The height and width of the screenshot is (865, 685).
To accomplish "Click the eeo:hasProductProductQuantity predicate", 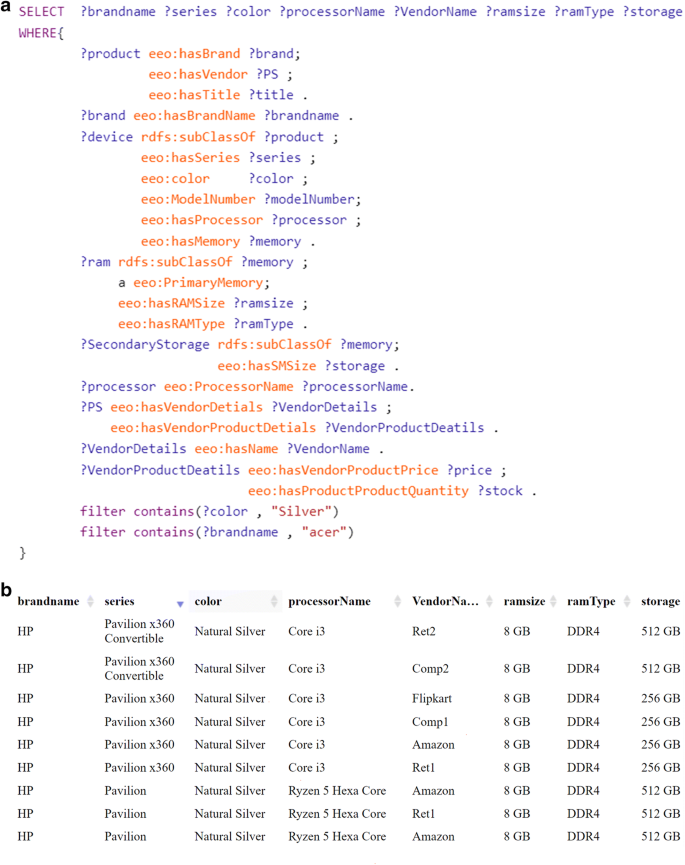I will tap(358, 490).
